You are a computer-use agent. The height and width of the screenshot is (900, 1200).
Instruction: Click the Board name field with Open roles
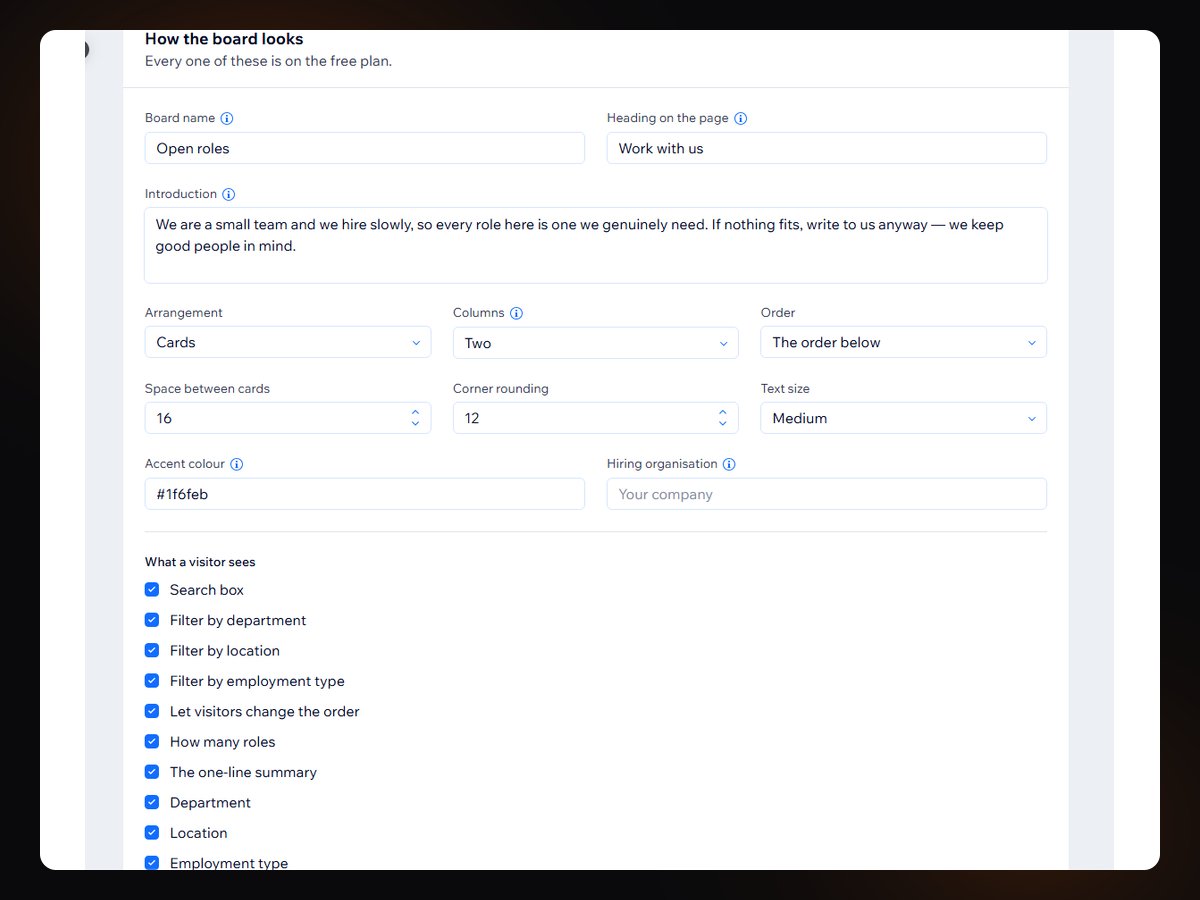(x=365, y=148)
